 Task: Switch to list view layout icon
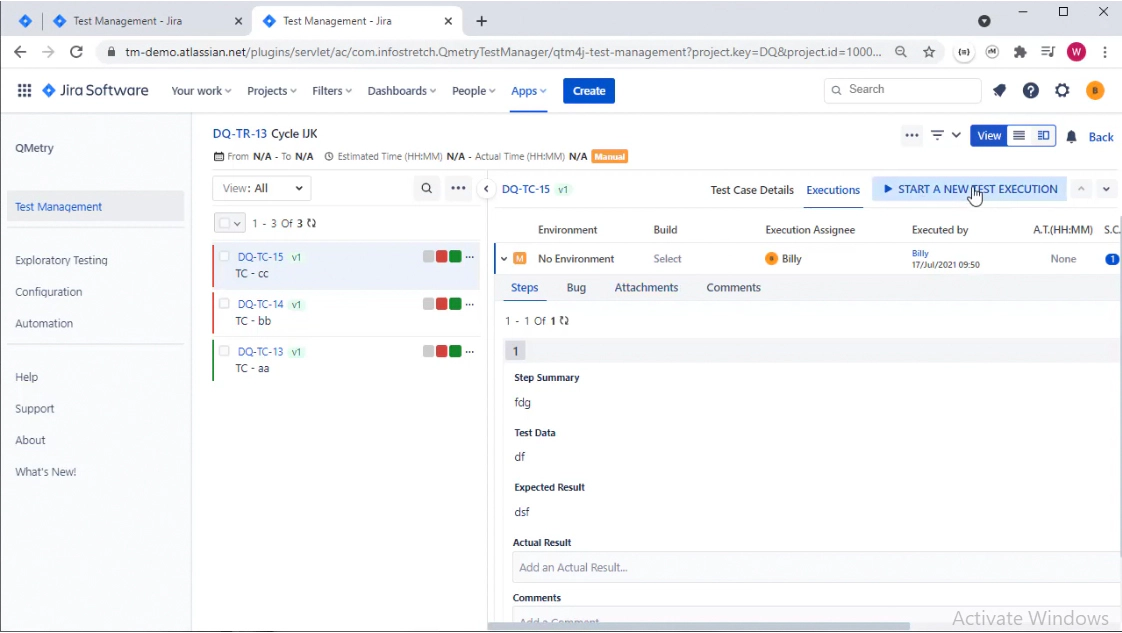1019,136
